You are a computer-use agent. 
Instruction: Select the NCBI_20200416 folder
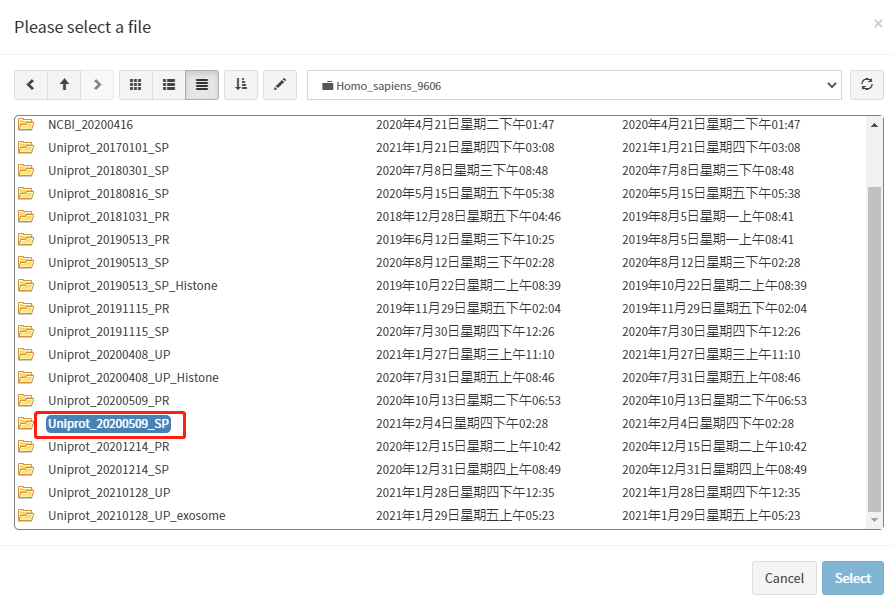(x=90, y=125)
